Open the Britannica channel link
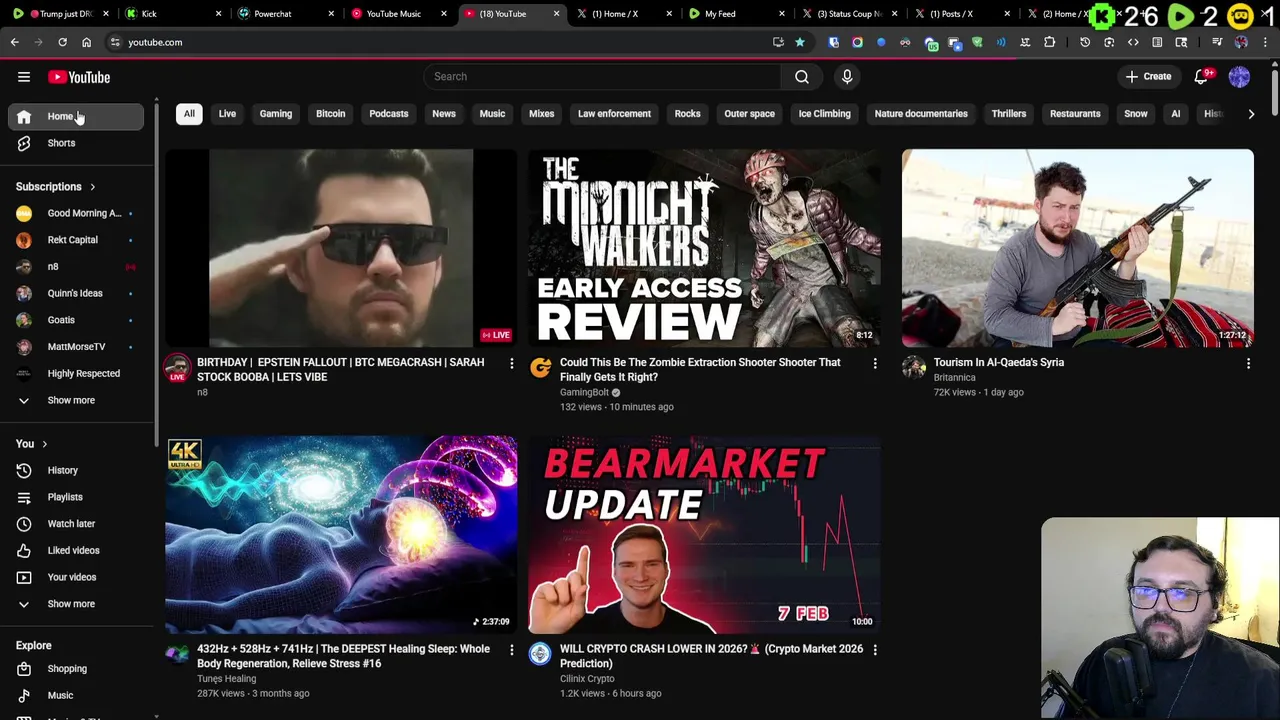Screen dimensions: 1280x720 tap(954, 378)
